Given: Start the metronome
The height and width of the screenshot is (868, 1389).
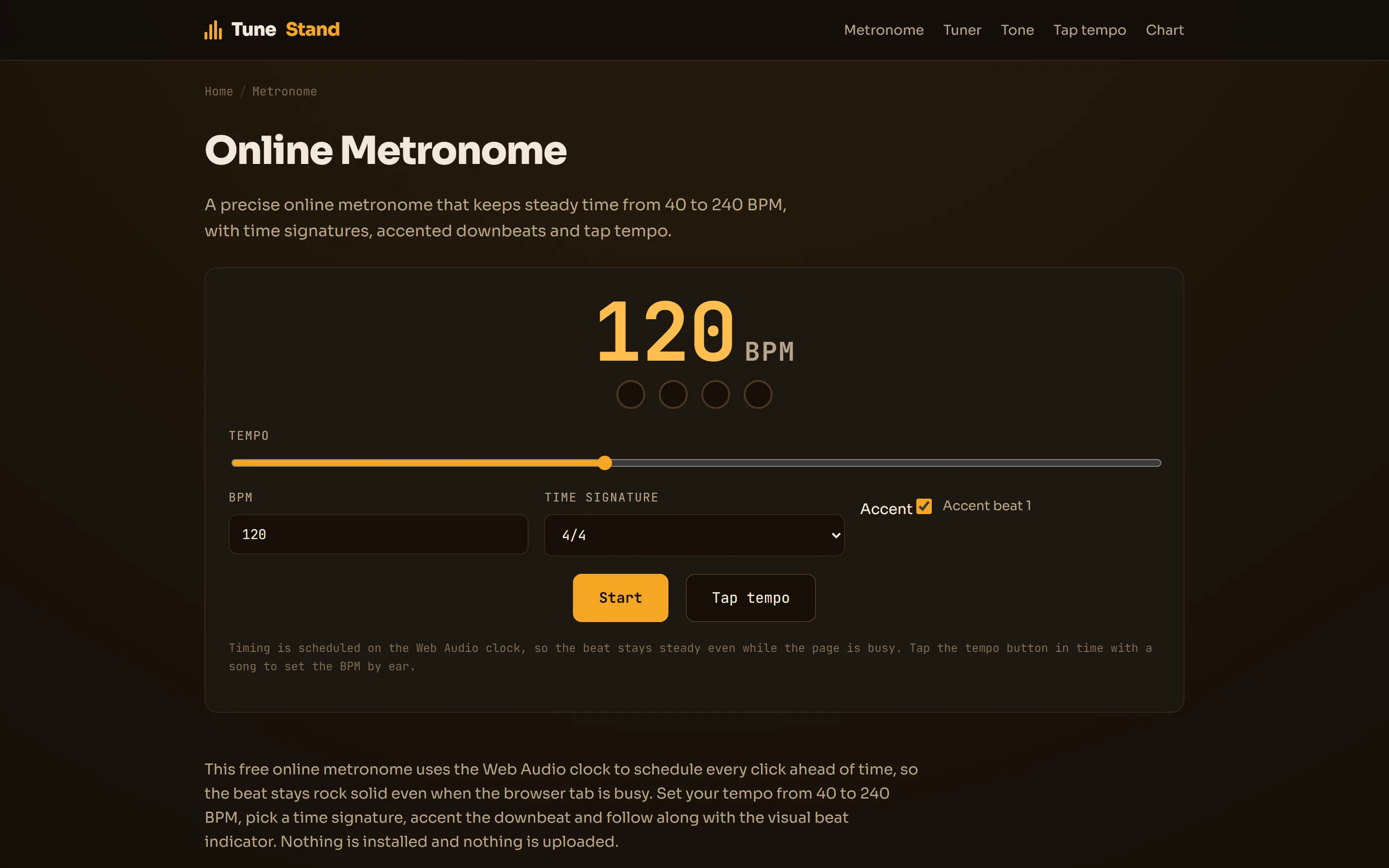Looking at the screenshot, I should 620,597.
